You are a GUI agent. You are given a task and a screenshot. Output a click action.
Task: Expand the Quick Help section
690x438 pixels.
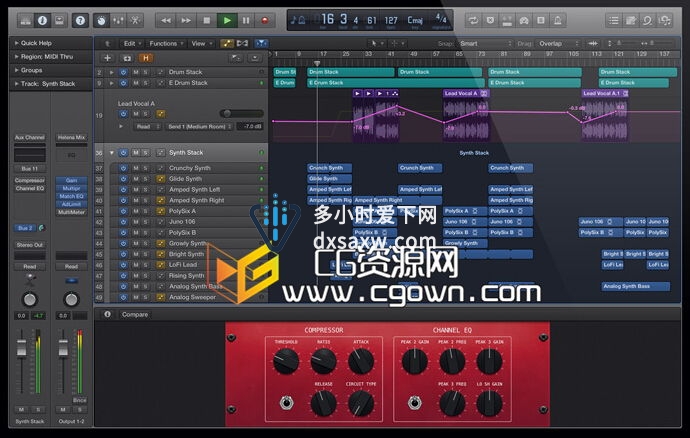(17, 43)
